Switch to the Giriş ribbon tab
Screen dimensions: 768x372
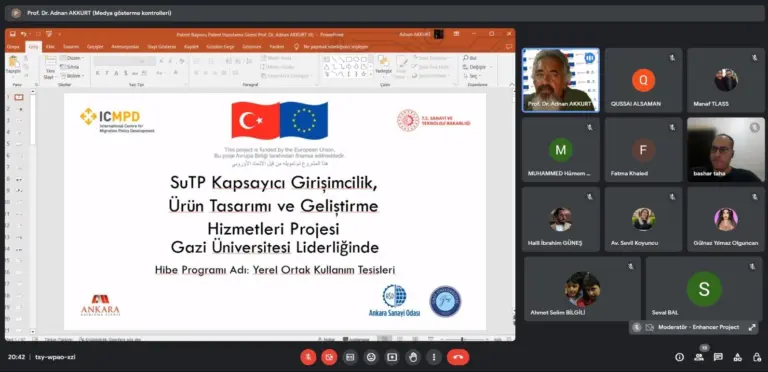click(x=33, y=47)
